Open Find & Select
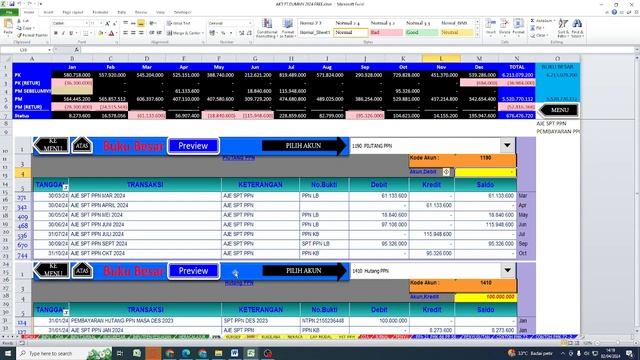Image resolution: width=640 pixels, height=360 pixels. coord(577,28)
